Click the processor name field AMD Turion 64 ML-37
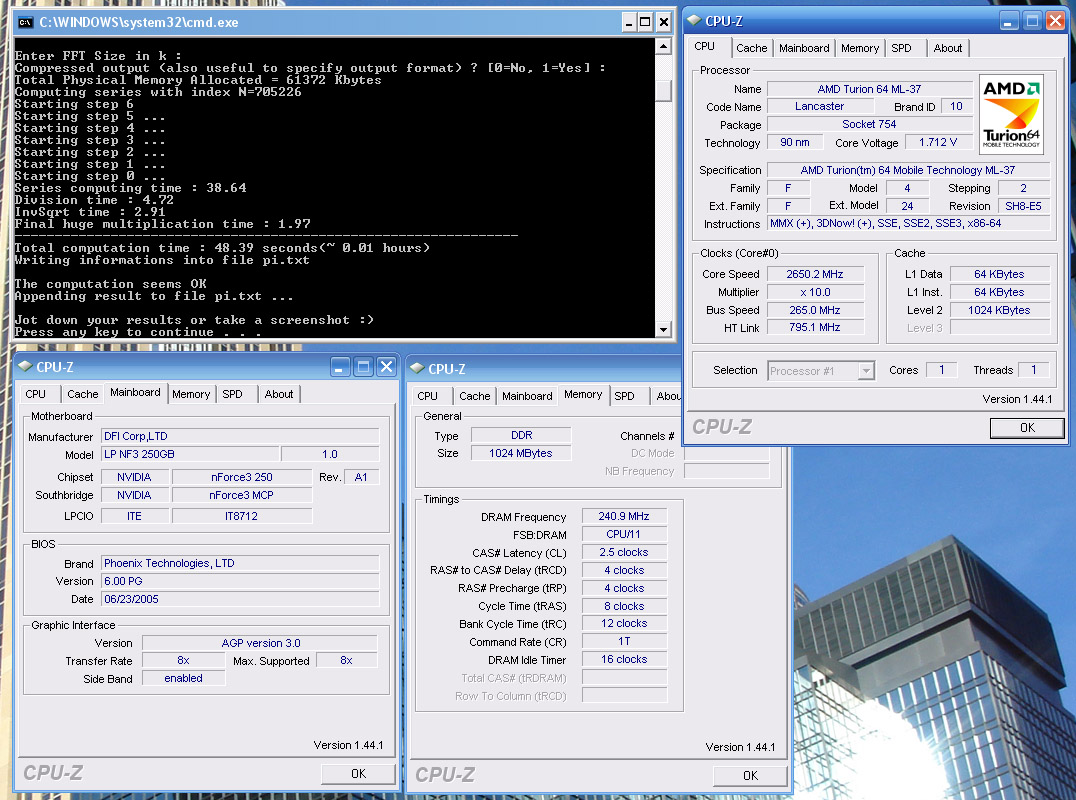This screenshot has height=800, width=1076. click(x=869, y=89)
